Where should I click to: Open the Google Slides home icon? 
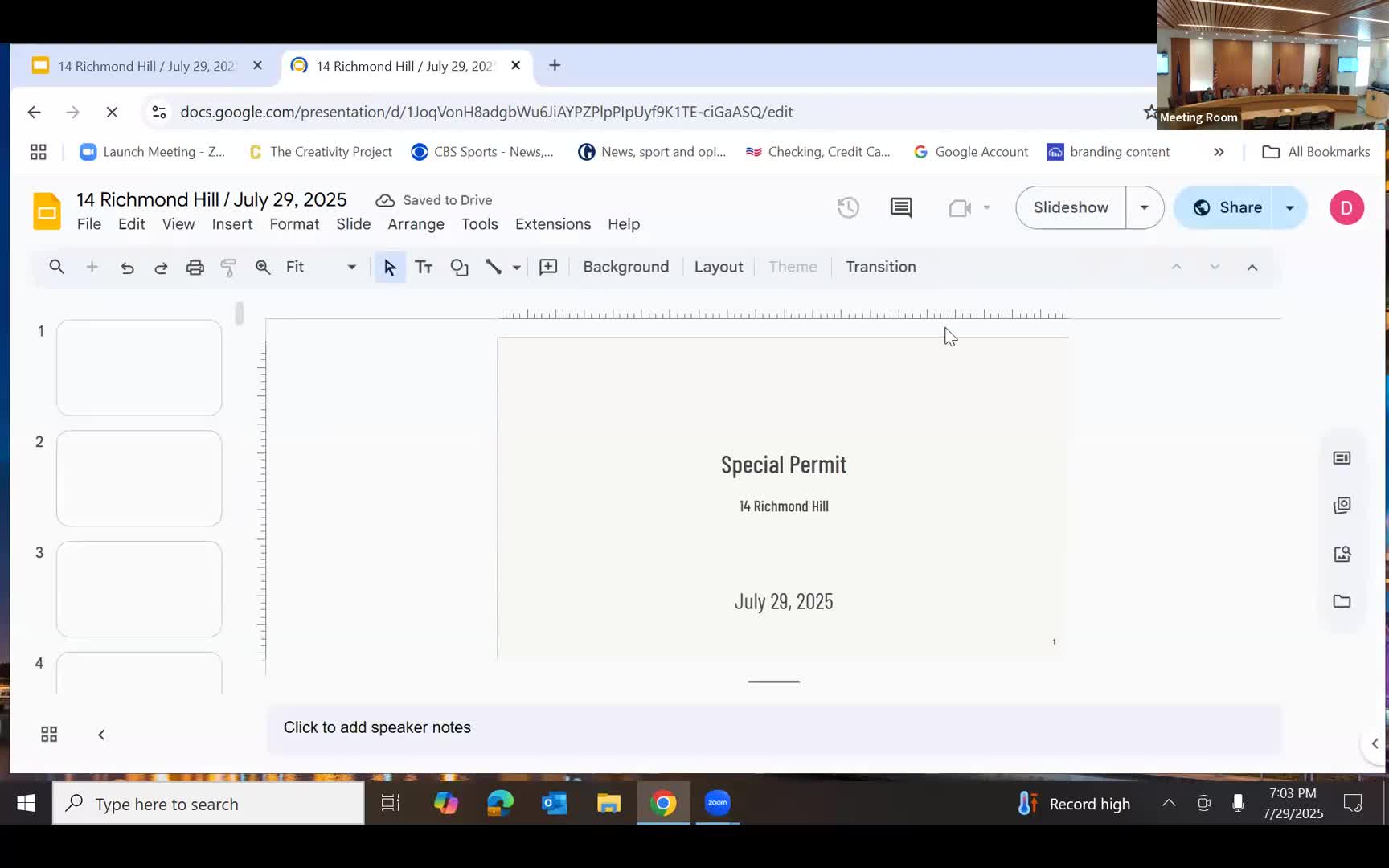coord(47,211)
